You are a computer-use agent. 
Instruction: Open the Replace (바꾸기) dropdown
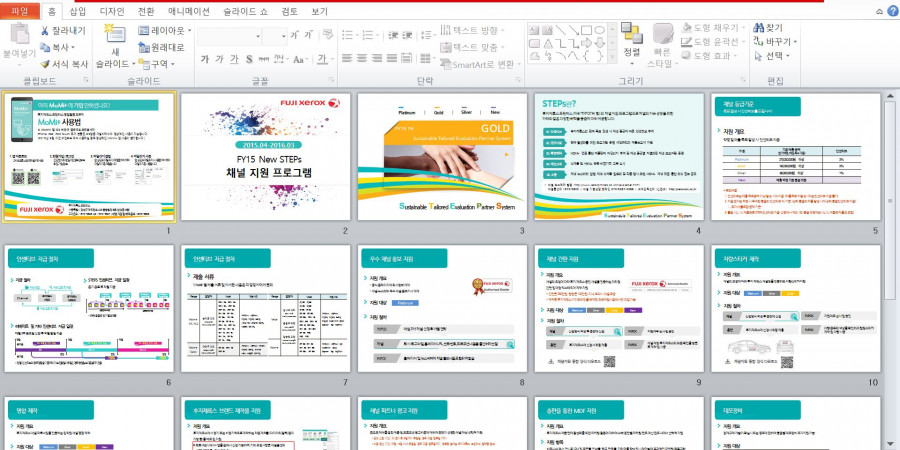tap(775, 42)
